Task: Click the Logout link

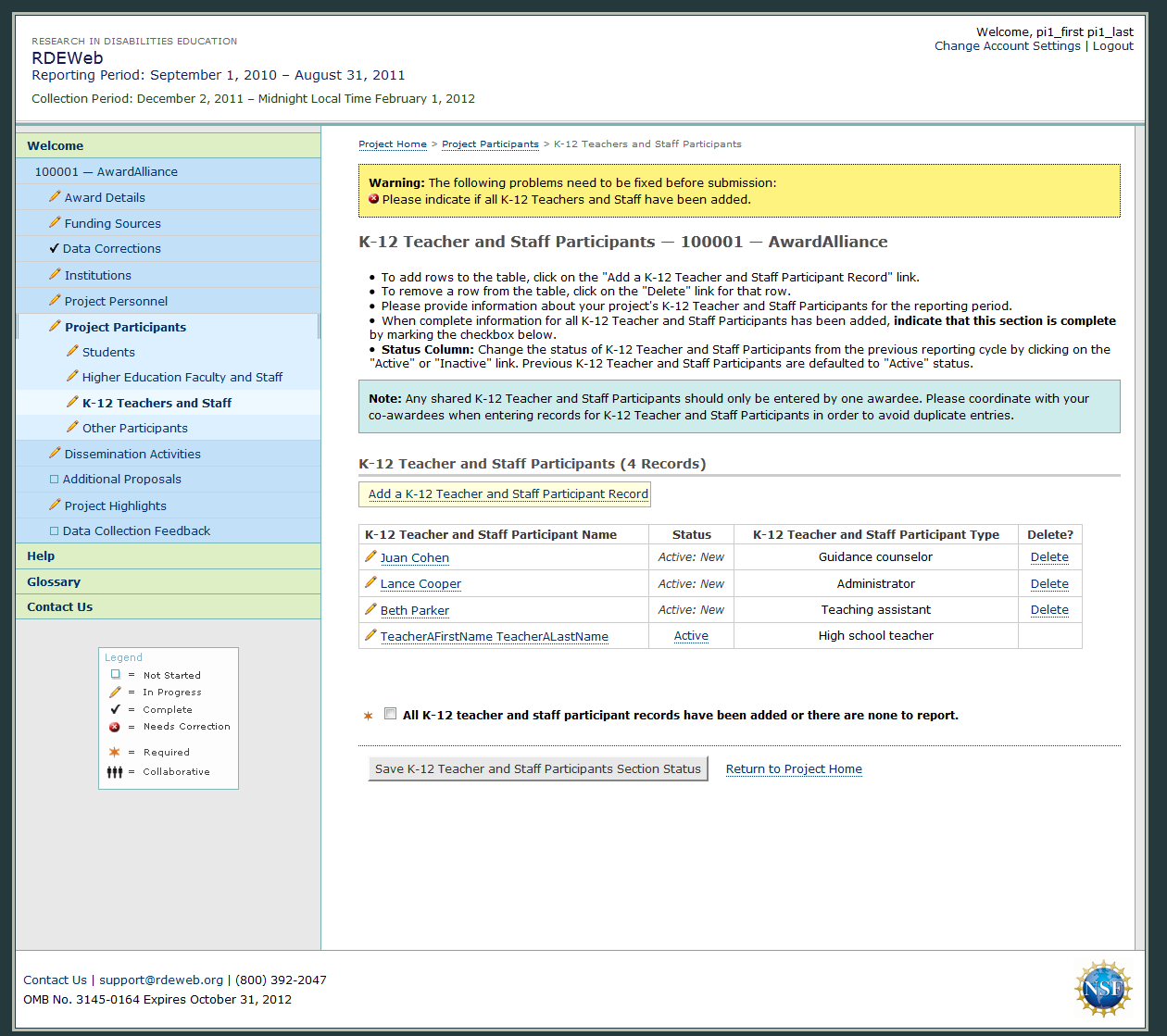Action: point(1112,45)
